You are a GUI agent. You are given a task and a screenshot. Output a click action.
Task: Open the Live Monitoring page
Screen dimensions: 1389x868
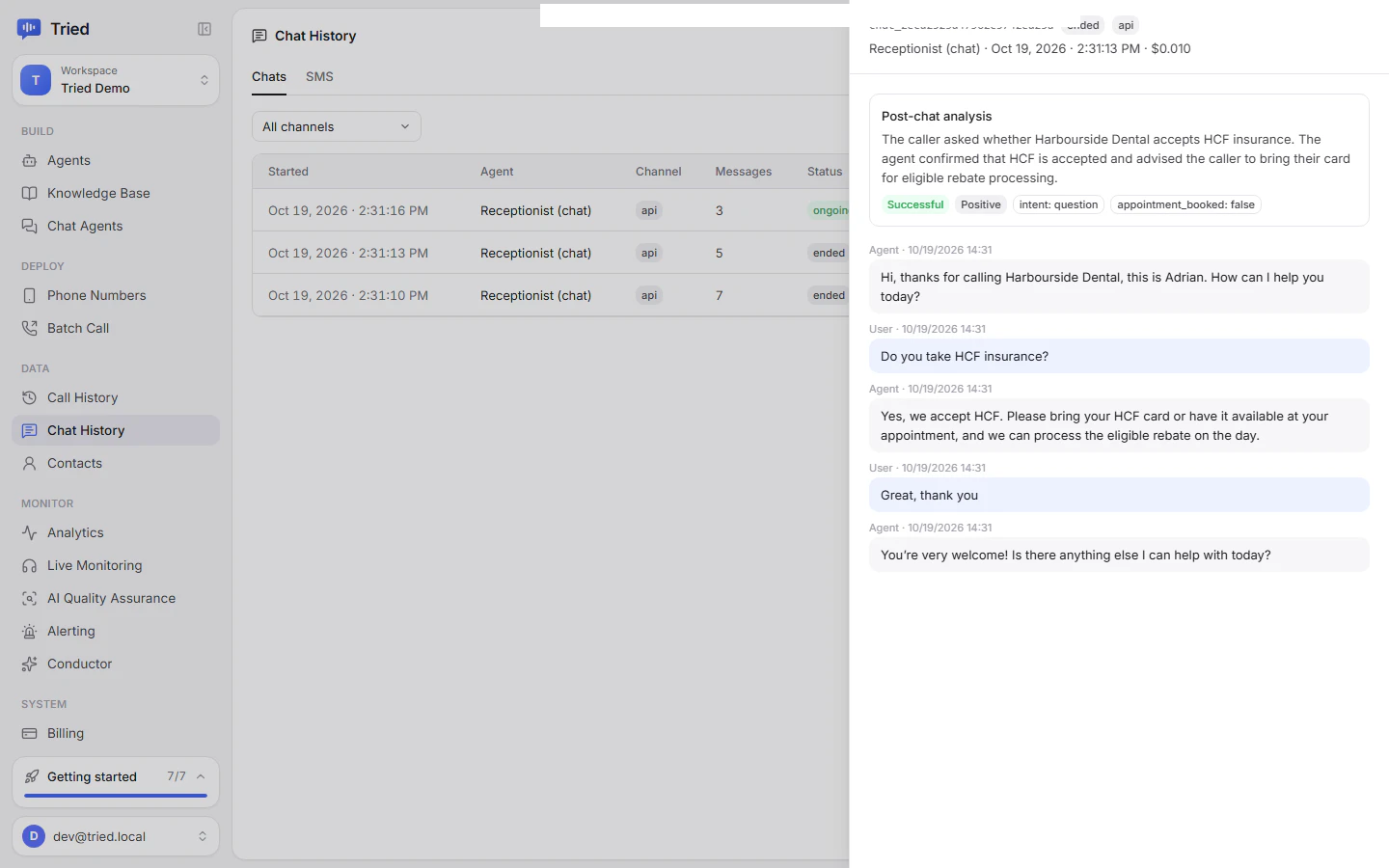coord(116,565)
